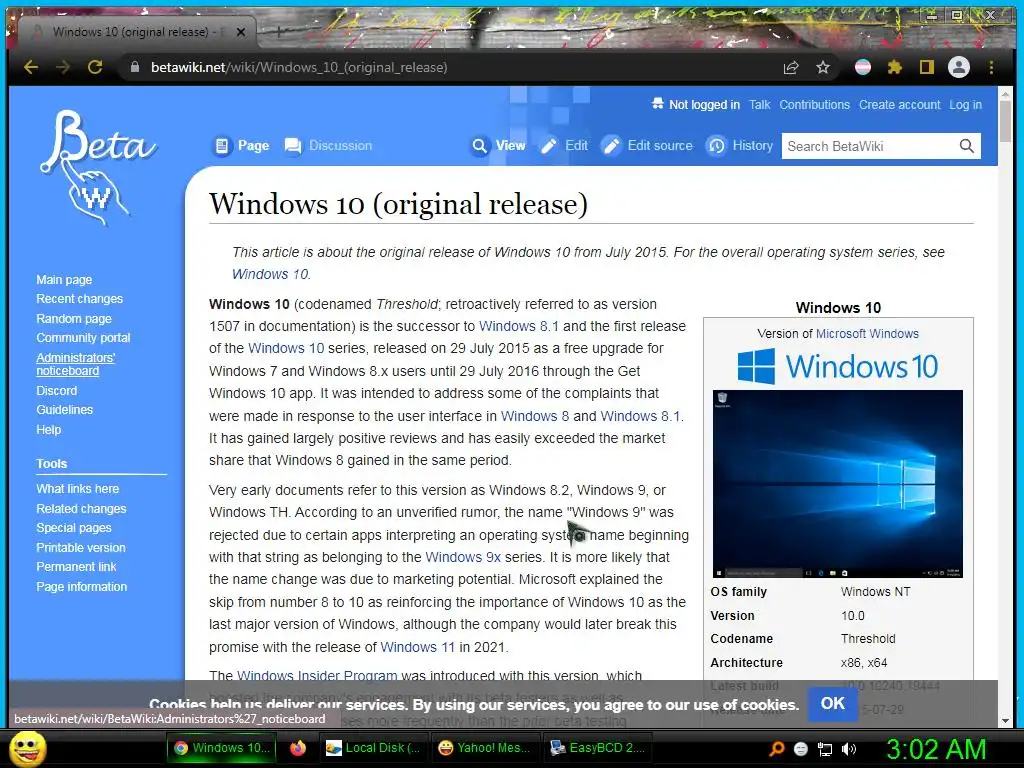Image resolution: width=1024 pixels, height=768 pixels.
Task: Click the tray magnifier search icon
Action: pyautogui.click(x=776, y=748)
